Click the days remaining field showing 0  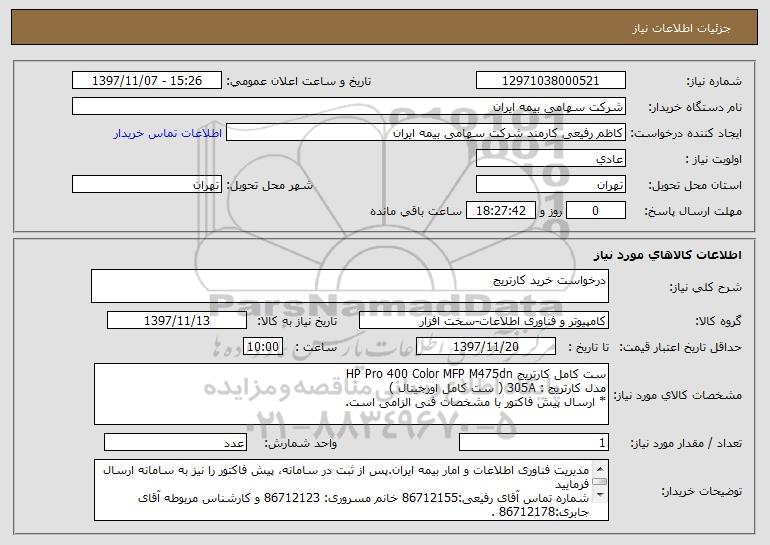click(596, 210)
